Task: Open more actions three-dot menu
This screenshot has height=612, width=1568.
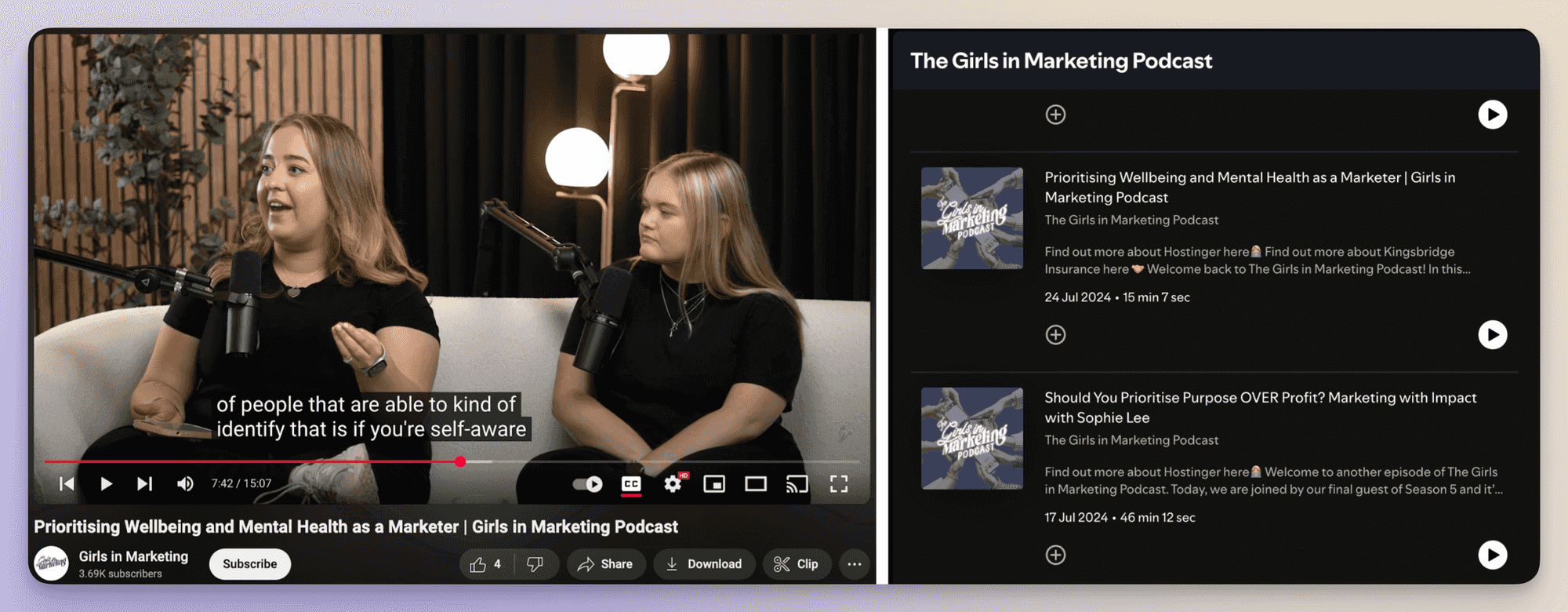Action: tap(855, 564)
